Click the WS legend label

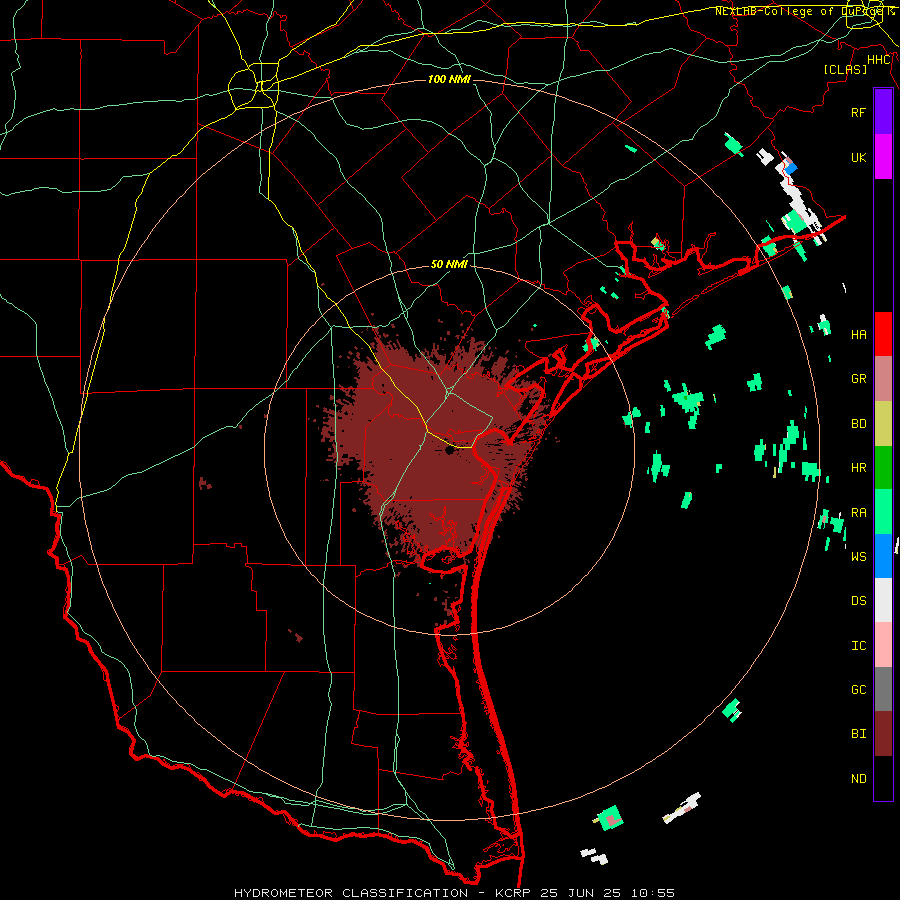pyautogui.click(x=858, y=556)
